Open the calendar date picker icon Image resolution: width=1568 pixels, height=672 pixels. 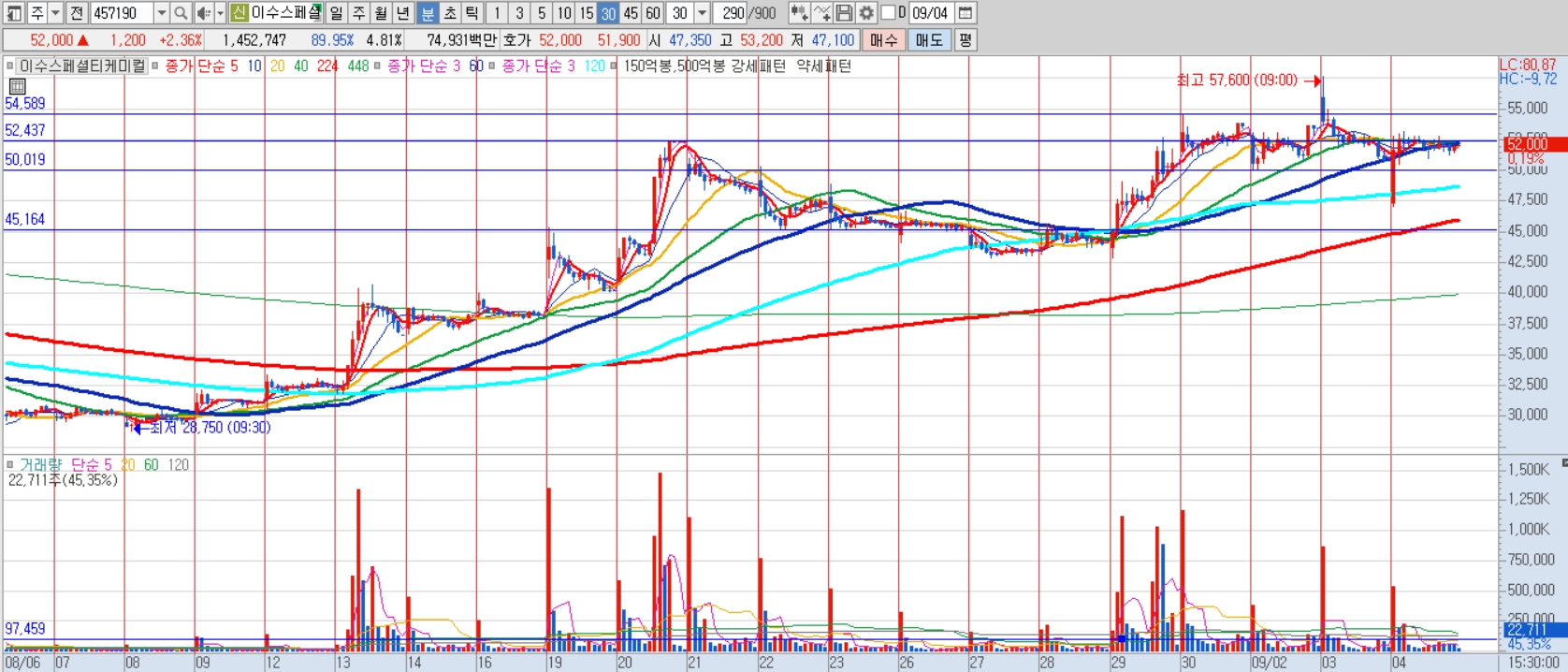pyautogui.click(x=966, y=13)
